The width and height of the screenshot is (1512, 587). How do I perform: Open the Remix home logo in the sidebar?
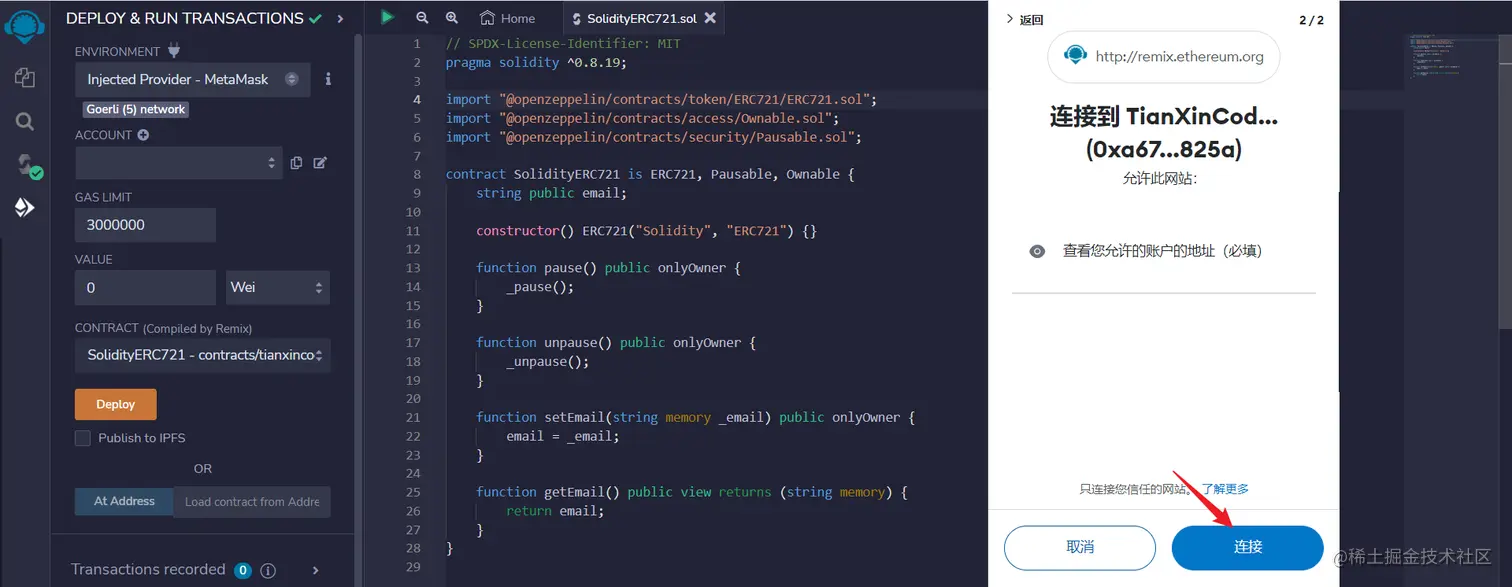[23, 25]
